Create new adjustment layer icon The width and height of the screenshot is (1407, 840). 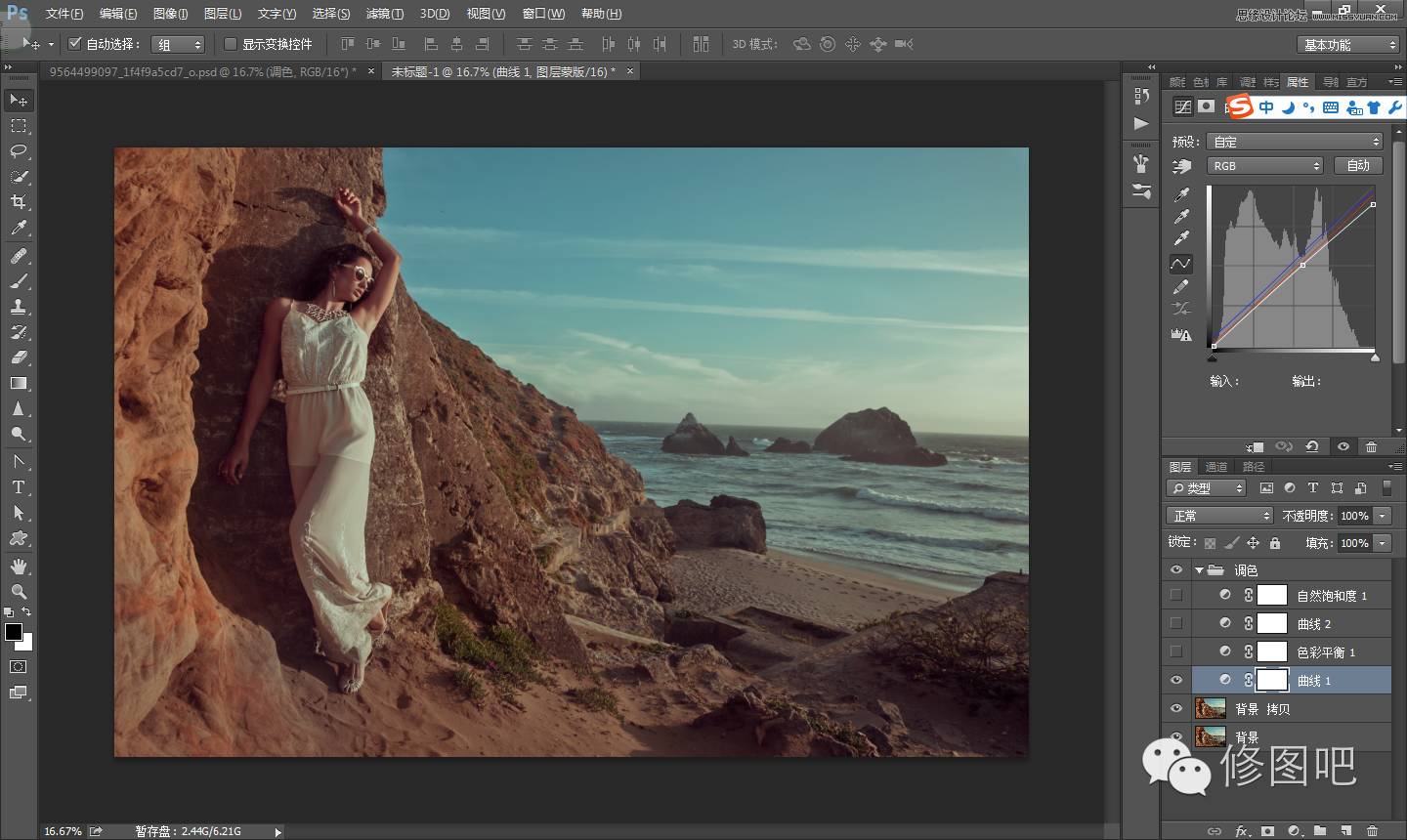click(x=1294, y=831)
